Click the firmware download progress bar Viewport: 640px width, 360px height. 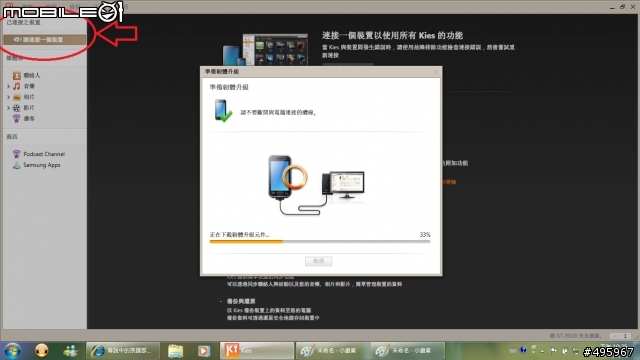coord(320,242)
